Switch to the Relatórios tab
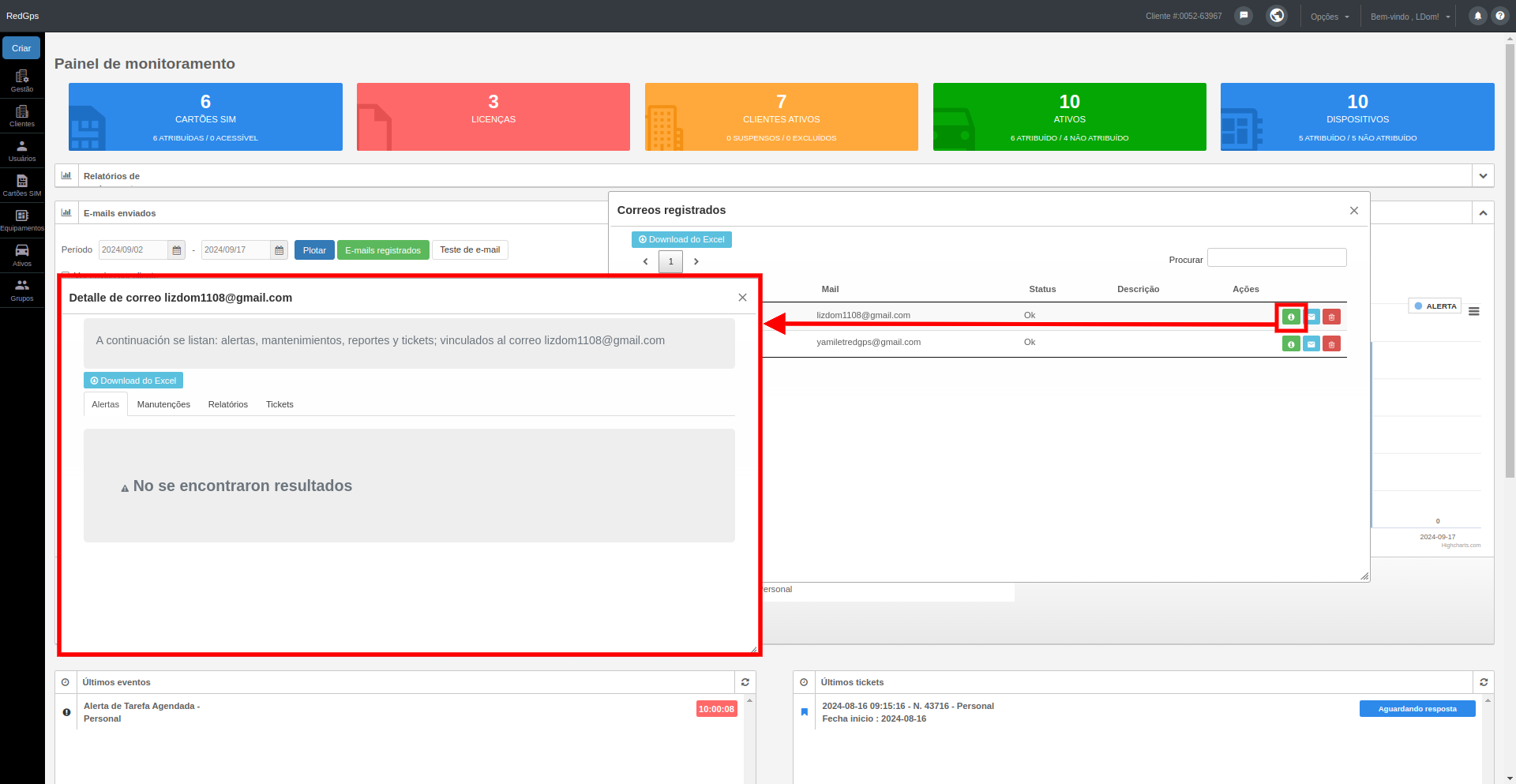 pyautogui.click(x=228, y=404)
